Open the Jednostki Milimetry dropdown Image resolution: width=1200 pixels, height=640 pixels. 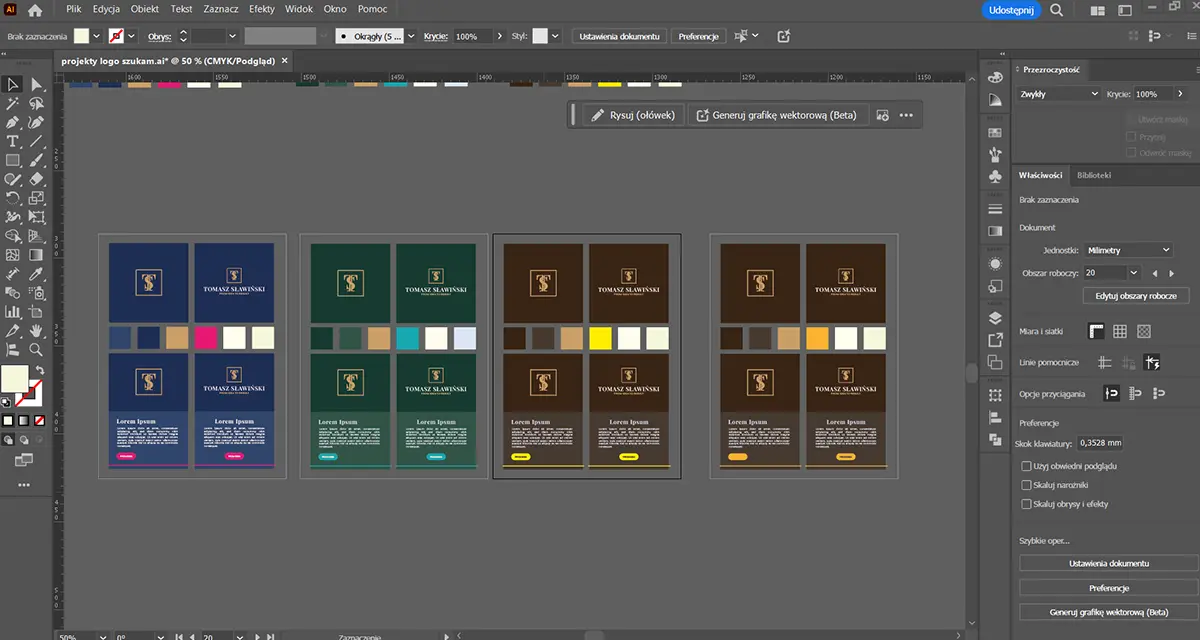point(1128,250)
